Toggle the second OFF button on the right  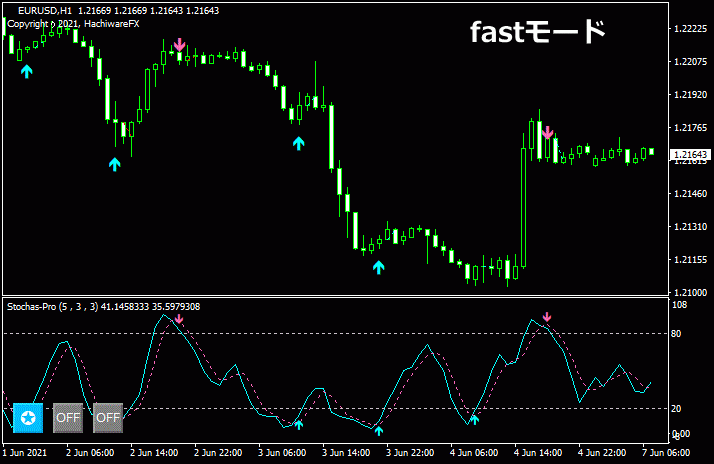pos(108,417)
